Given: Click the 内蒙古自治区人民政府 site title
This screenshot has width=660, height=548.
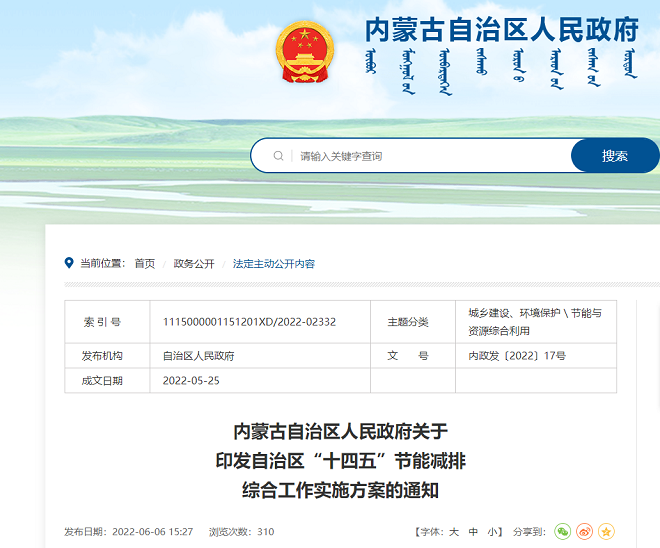Looking at the screenshot, I should coord(501,30).
